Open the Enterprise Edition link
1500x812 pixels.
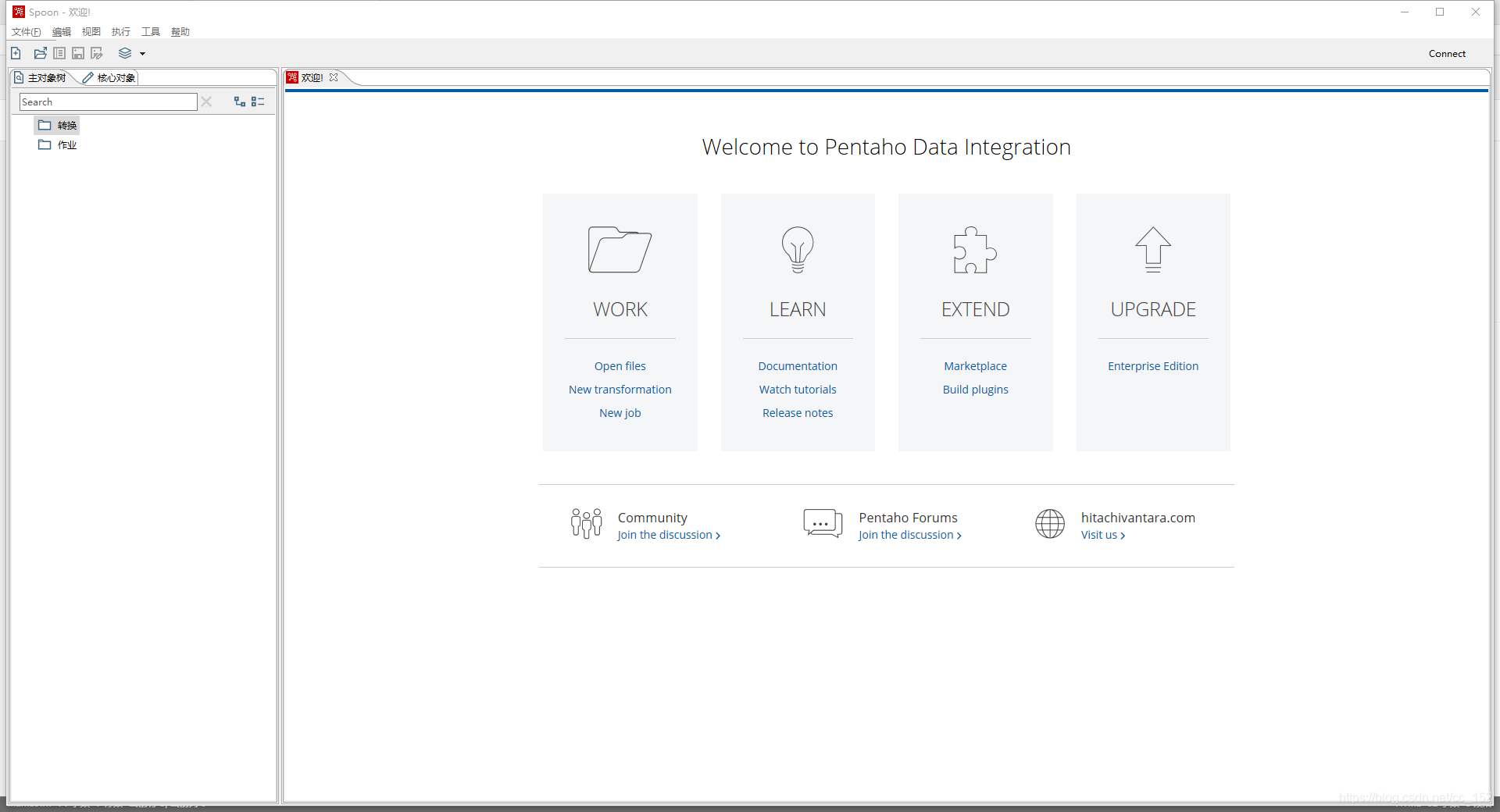(x=1153, y=366)
